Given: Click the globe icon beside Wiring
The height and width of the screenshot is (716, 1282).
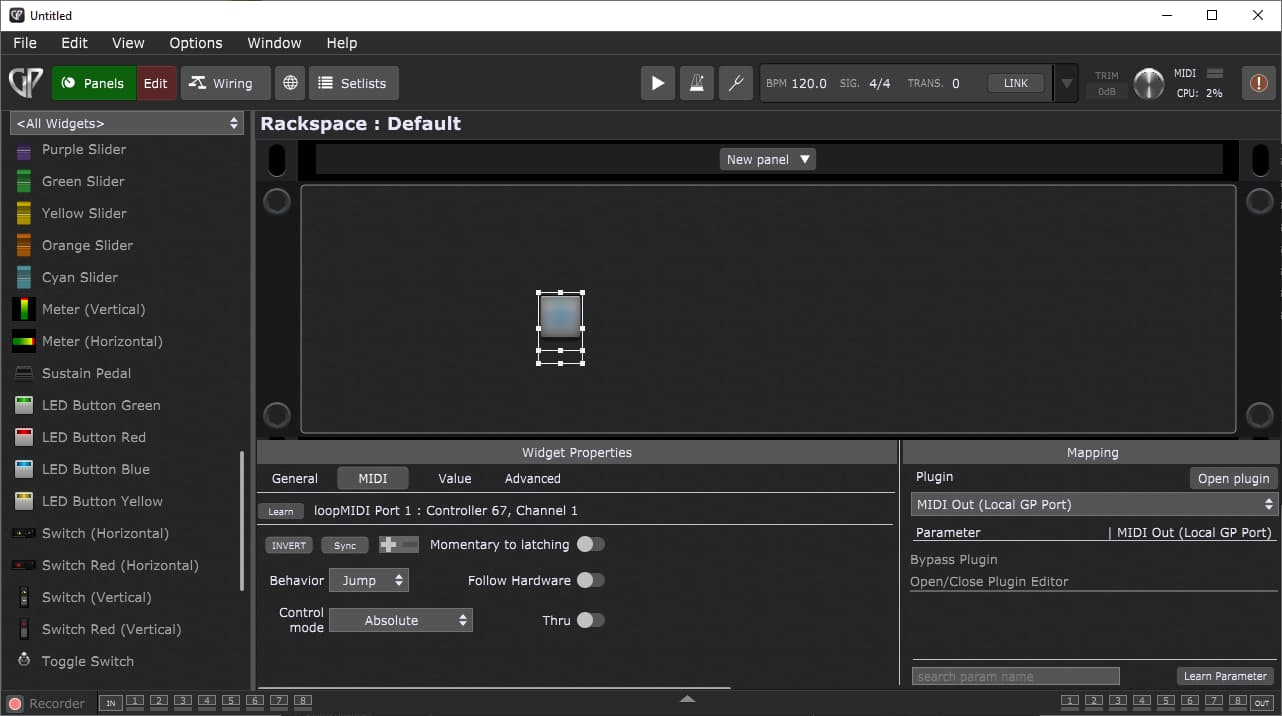Looking at the screenshot, I should (290, 83).
